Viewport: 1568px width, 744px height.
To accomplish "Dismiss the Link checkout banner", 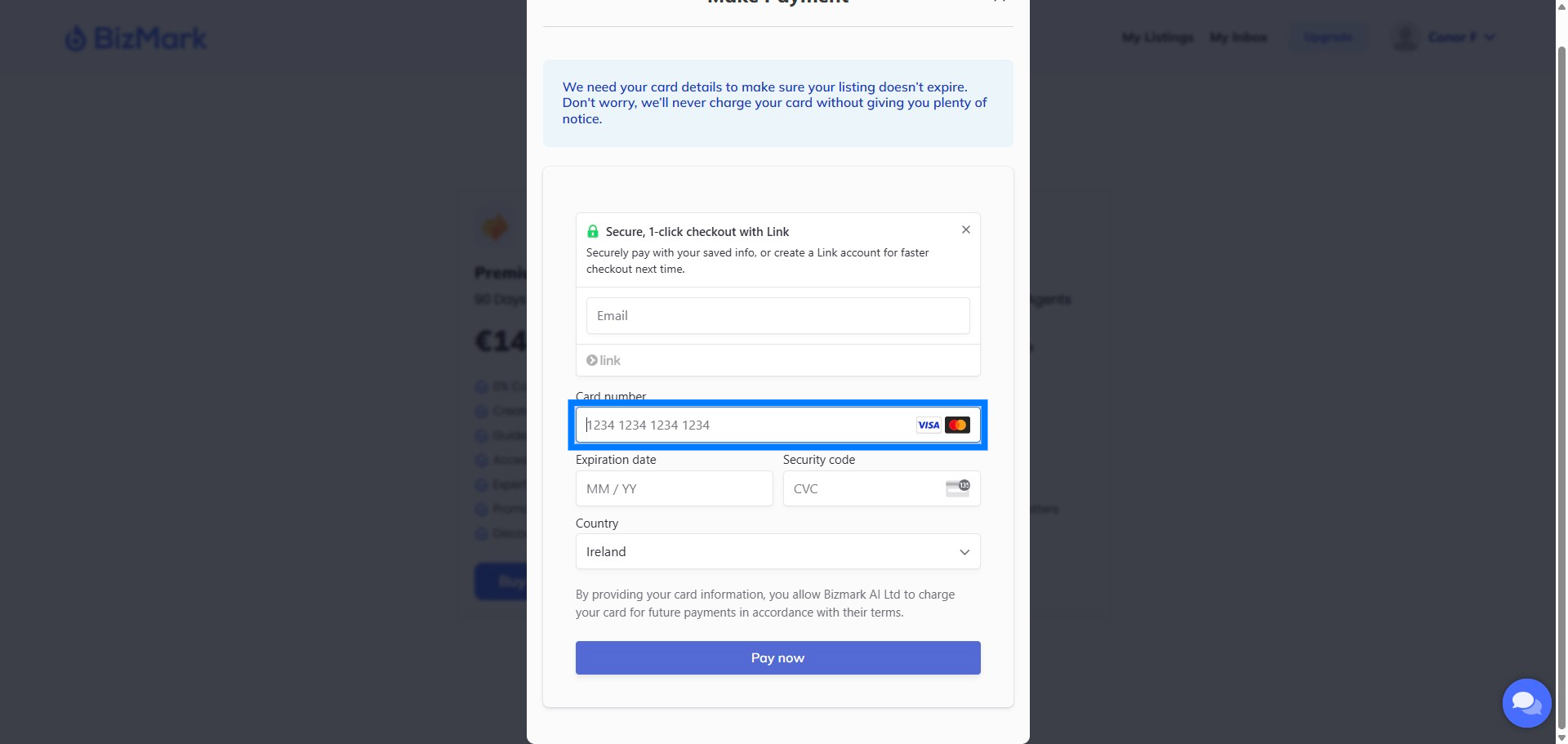I will pos(966,230).
